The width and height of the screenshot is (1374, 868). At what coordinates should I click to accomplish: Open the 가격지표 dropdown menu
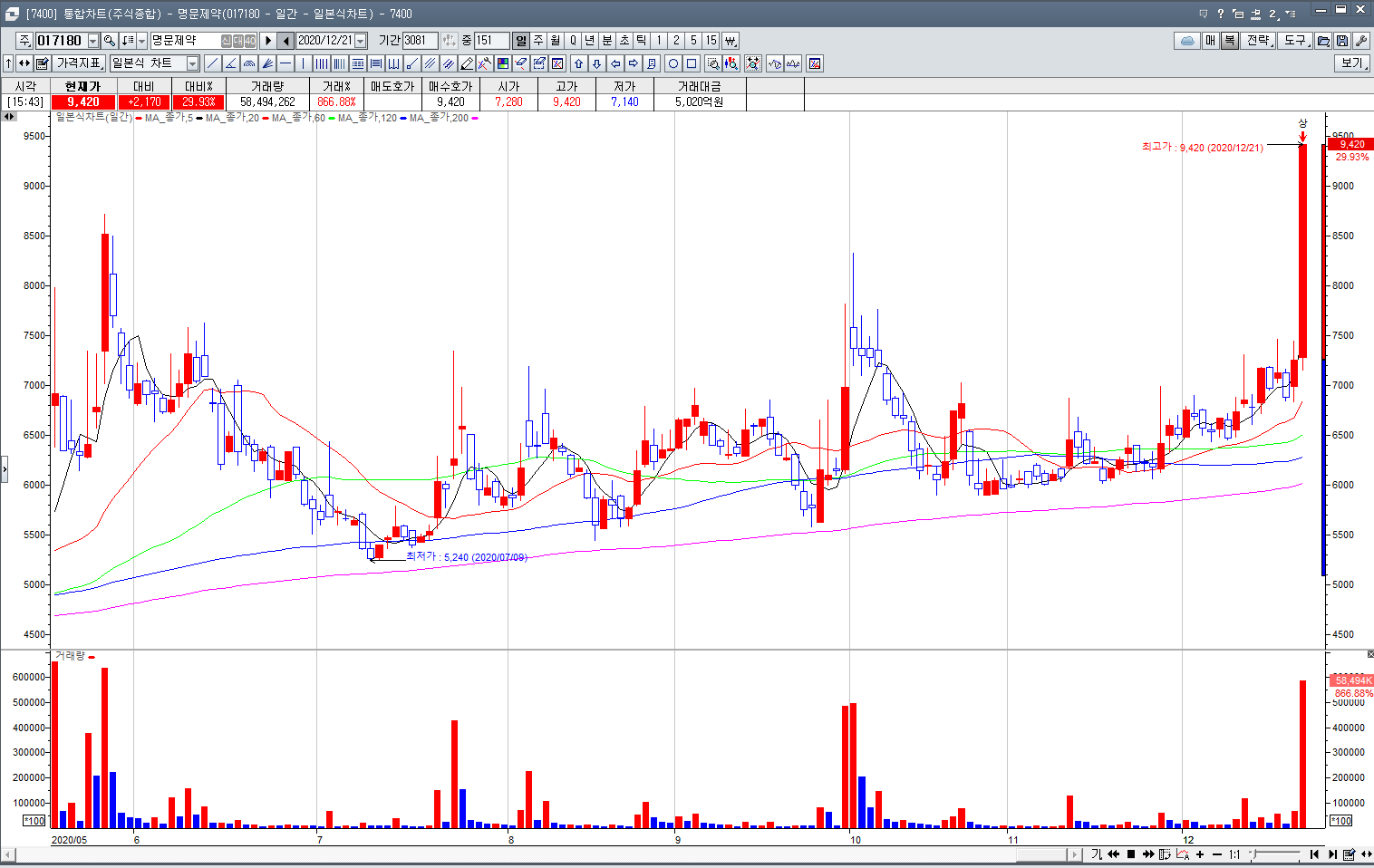coord(79,63)
